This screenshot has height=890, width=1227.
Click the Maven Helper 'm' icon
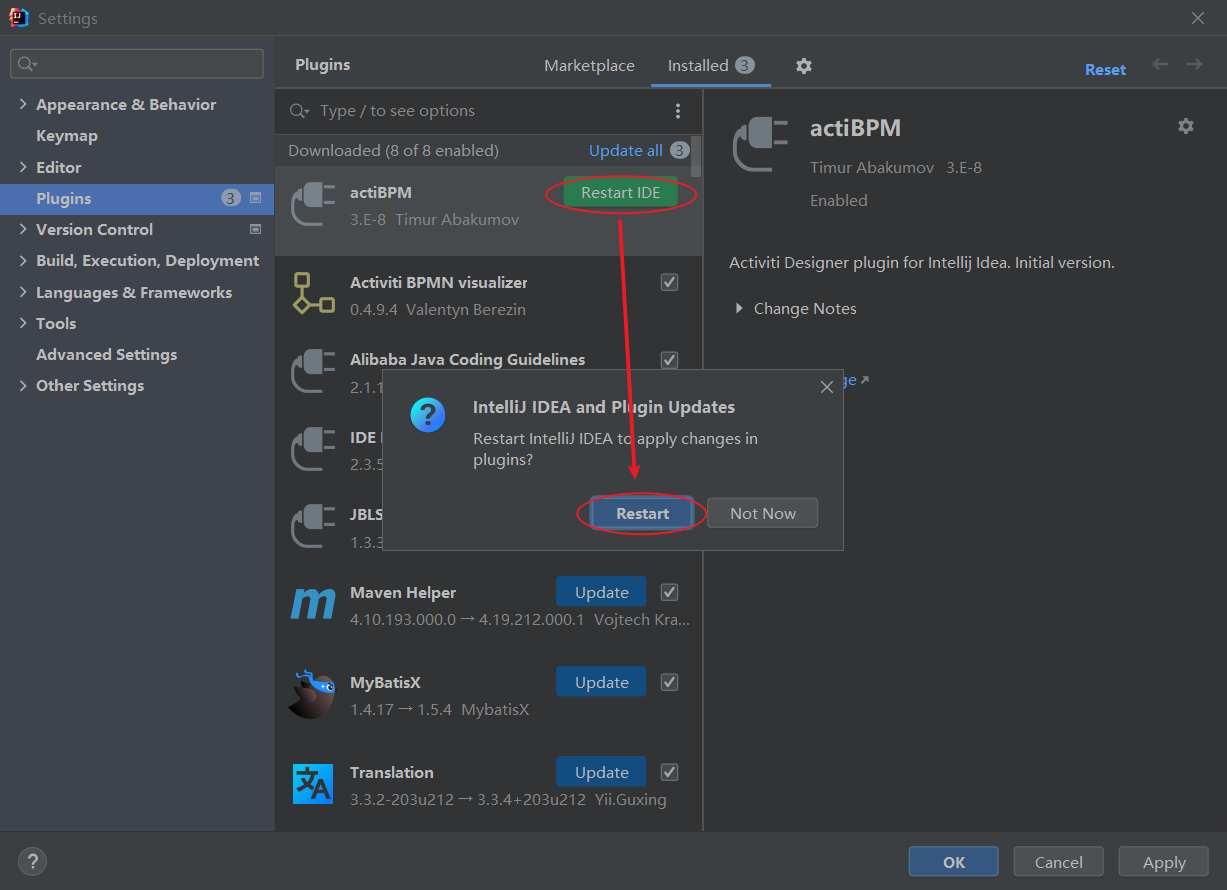312,604
